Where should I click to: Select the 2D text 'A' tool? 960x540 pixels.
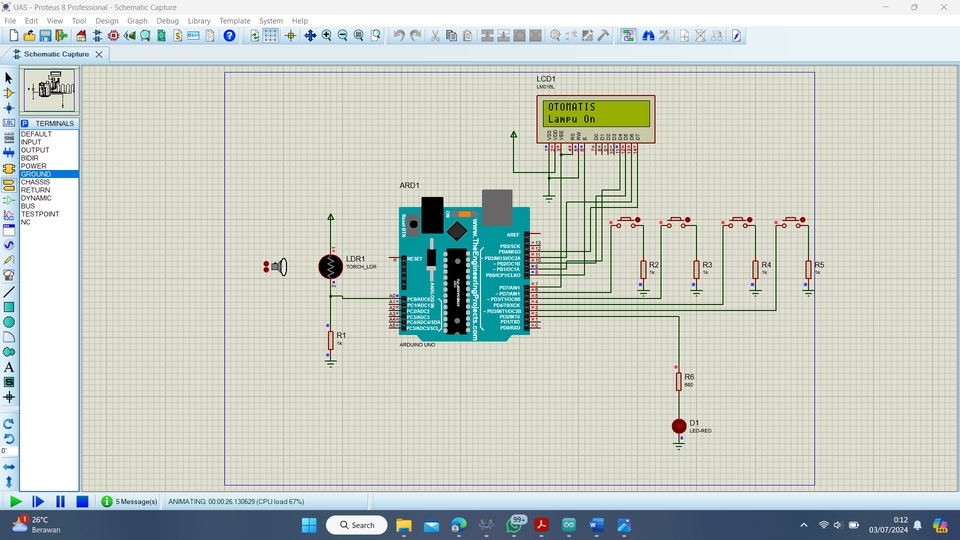(9, 367)
